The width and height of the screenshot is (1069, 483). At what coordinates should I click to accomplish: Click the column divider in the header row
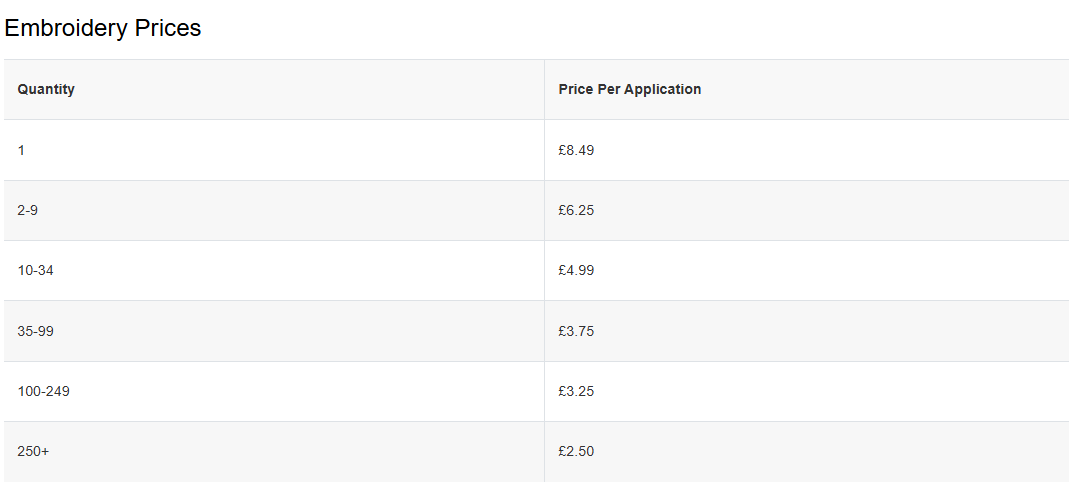pyautogui.click(x=544, y=89)
